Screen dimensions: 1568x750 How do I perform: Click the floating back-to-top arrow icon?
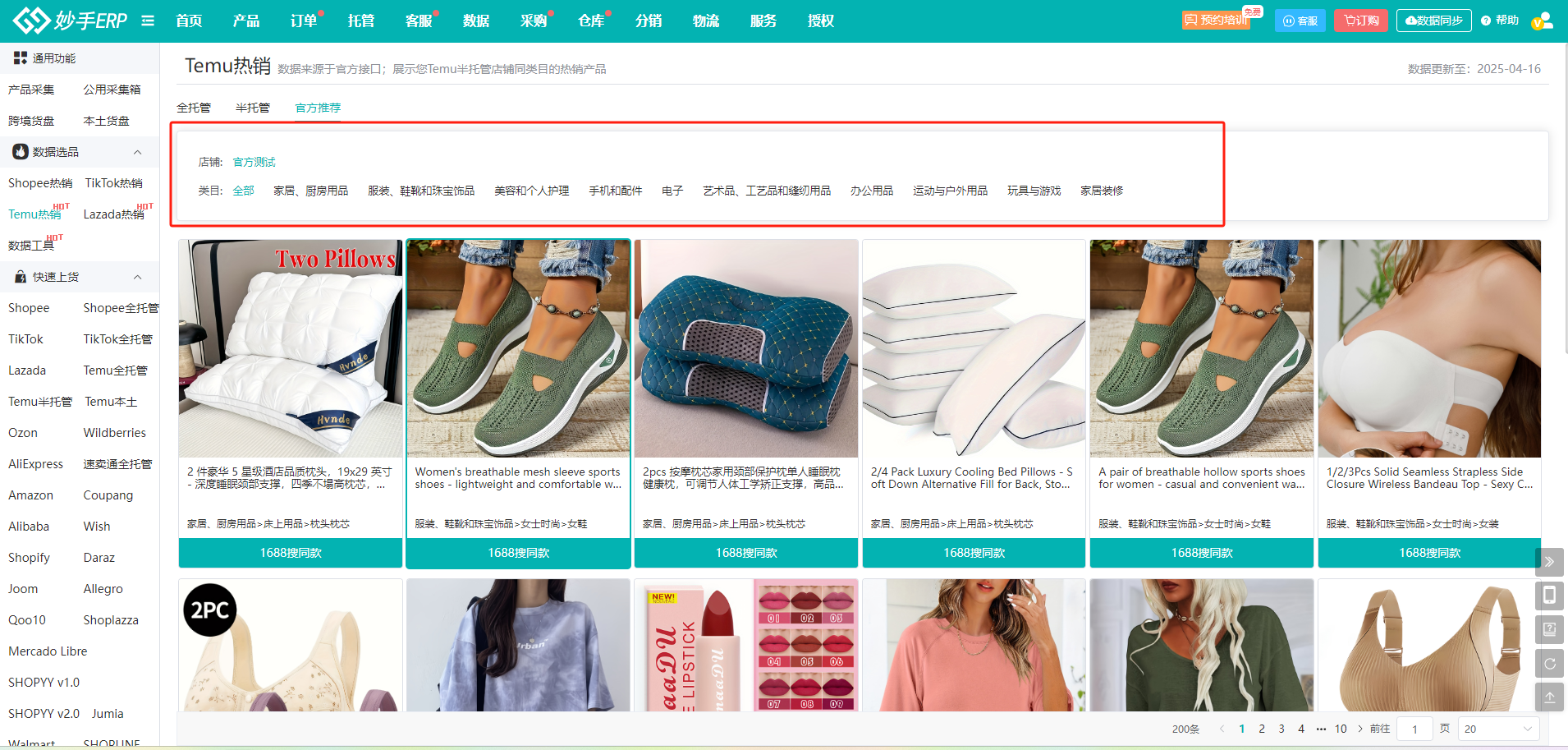tap(1549, 697)
